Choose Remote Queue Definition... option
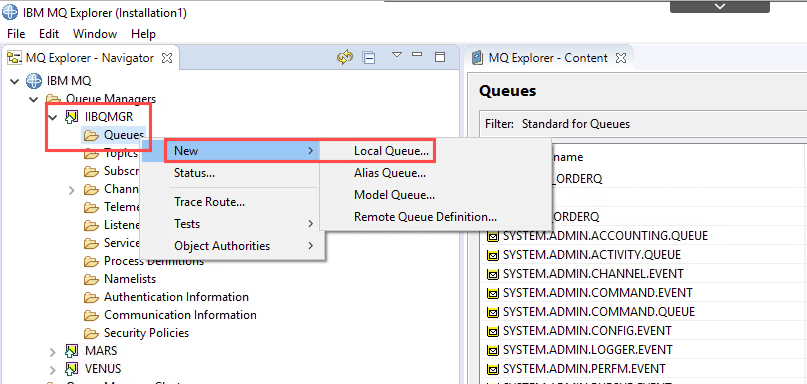Screen dimensions: 807x384 [x=425, y=217]
